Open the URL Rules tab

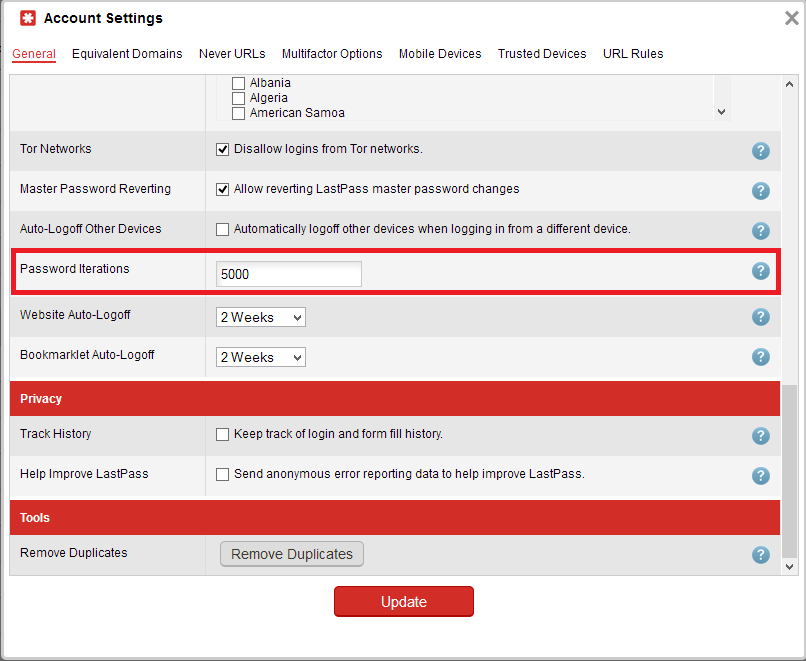[x=633, y=54]
